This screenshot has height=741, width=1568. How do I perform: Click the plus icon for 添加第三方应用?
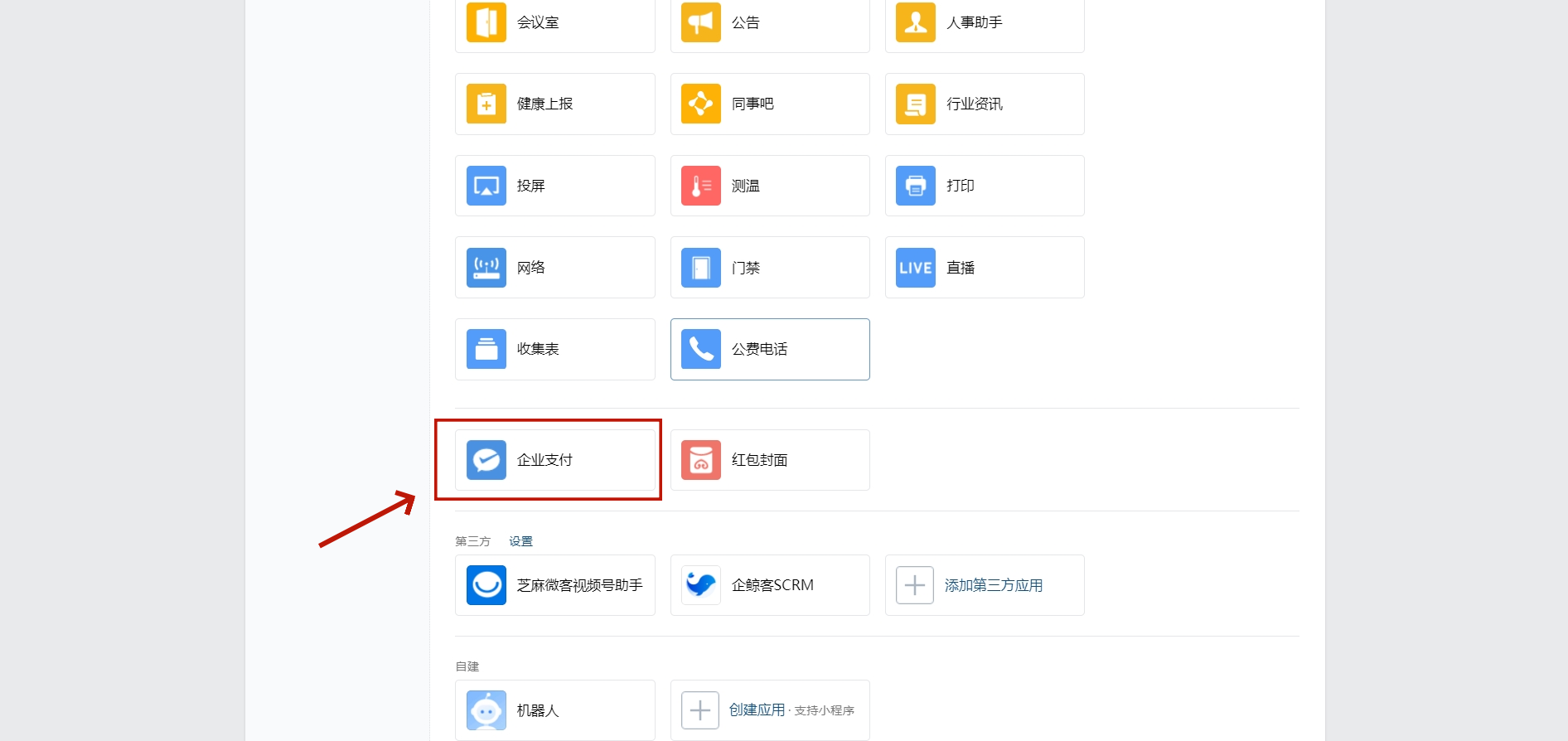pyautogui.click(x=915, y=585)
